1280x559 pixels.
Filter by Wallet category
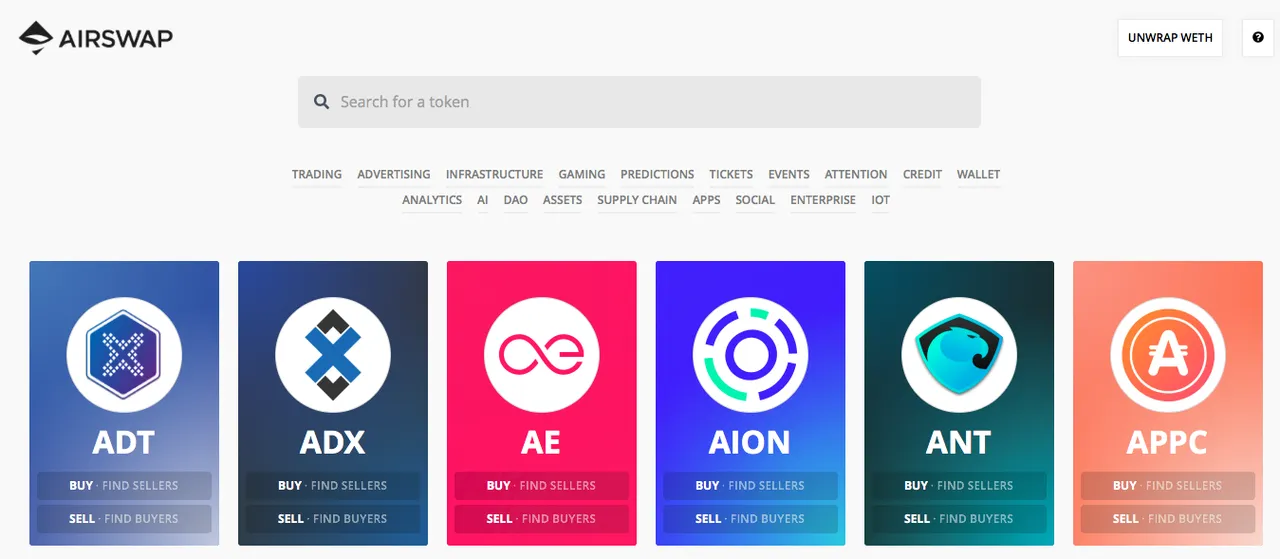pos(978,174)
